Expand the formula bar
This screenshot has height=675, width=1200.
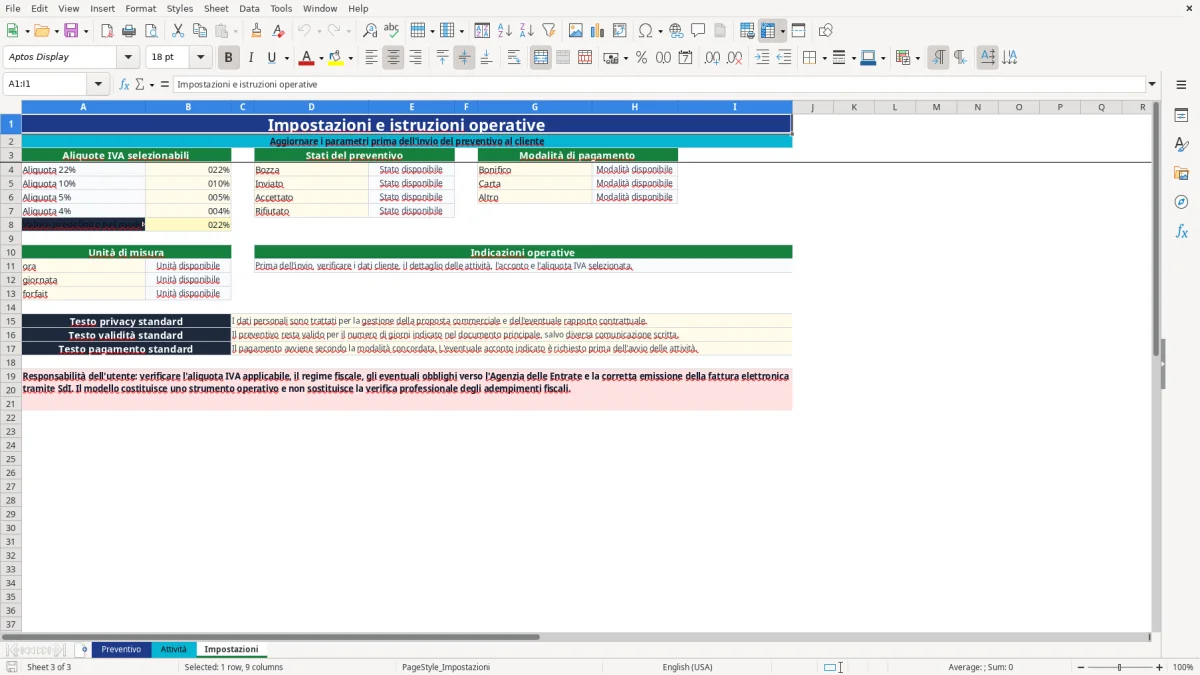[1152, 84]
